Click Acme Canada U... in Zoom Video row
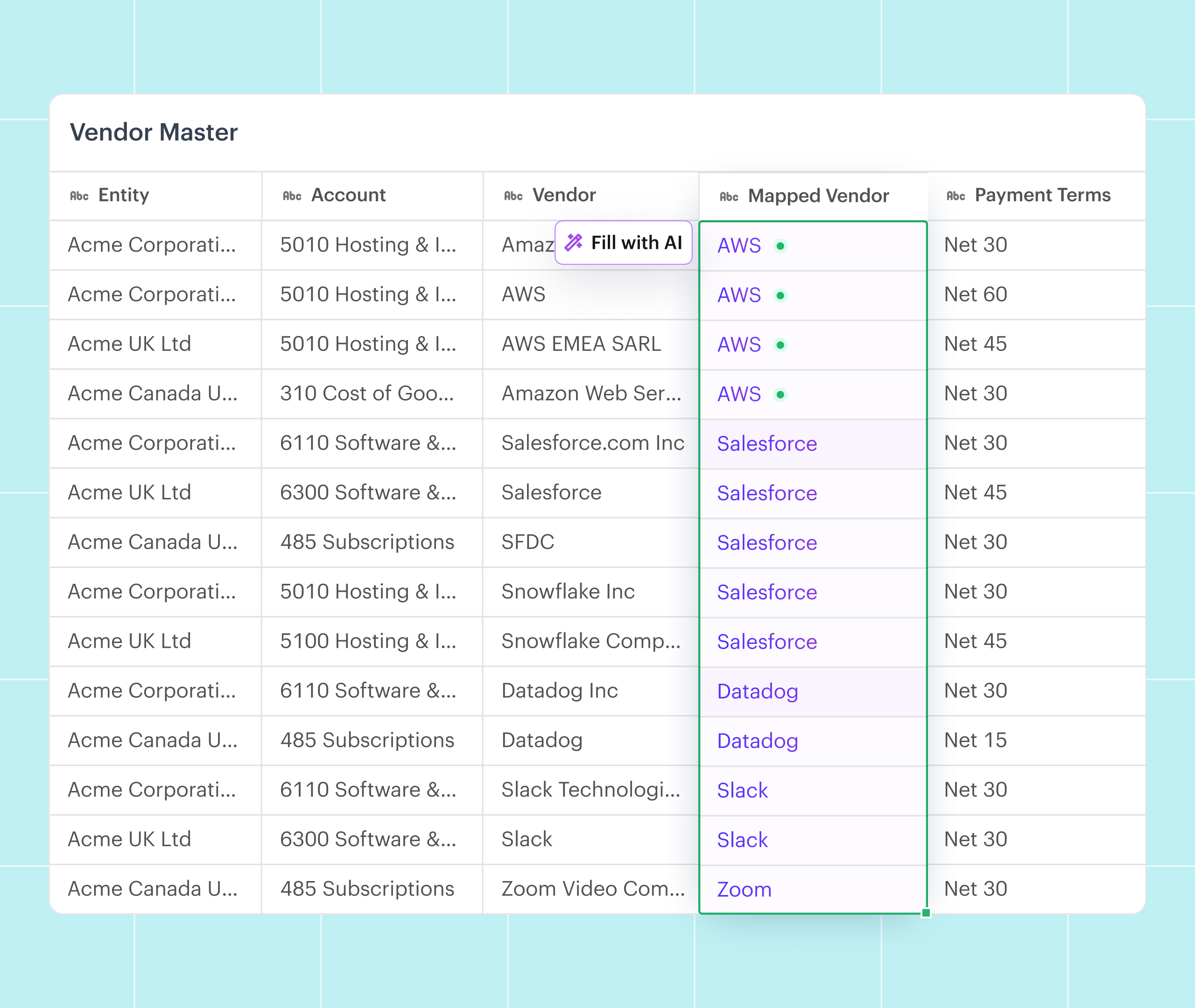The width and height of the screenshot is (1195, 1008). coord(155,889)
